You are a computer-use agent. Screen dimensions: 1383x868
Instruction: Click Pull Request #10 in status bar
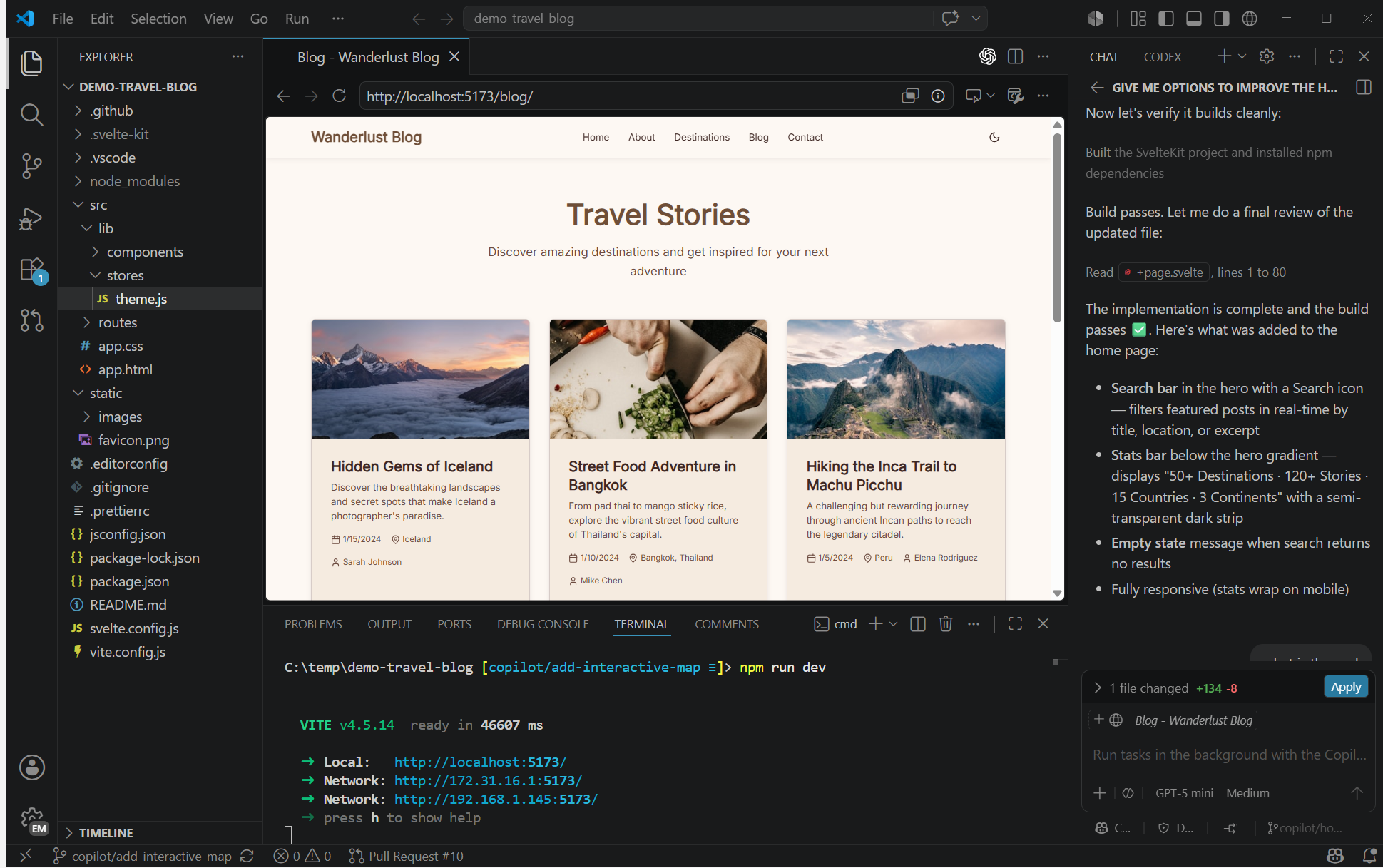coord(407,856)
